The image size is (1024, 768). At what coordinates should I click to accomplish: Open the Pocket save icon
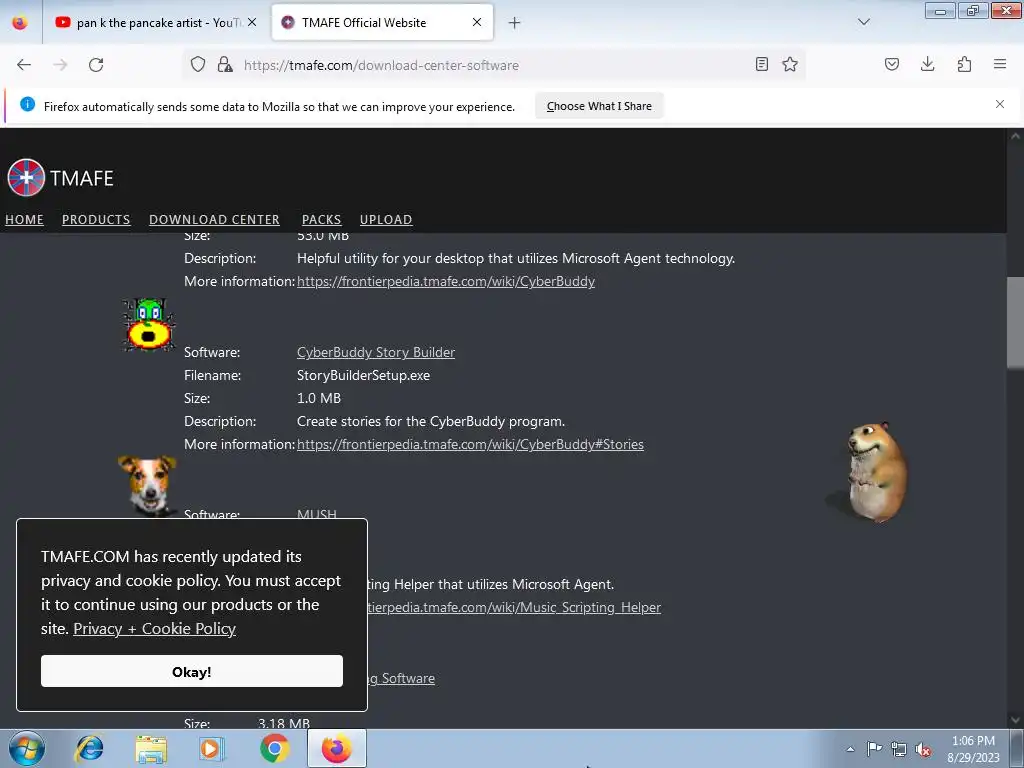[892, 64]
